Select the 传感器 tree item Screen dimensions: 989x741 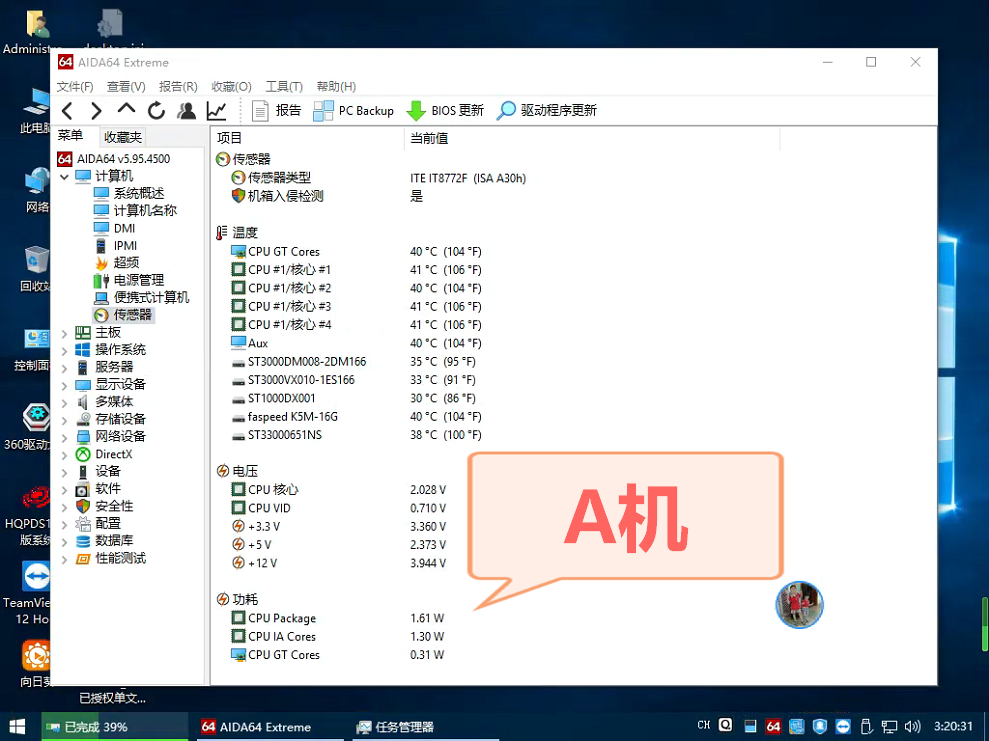coord(123,315)
